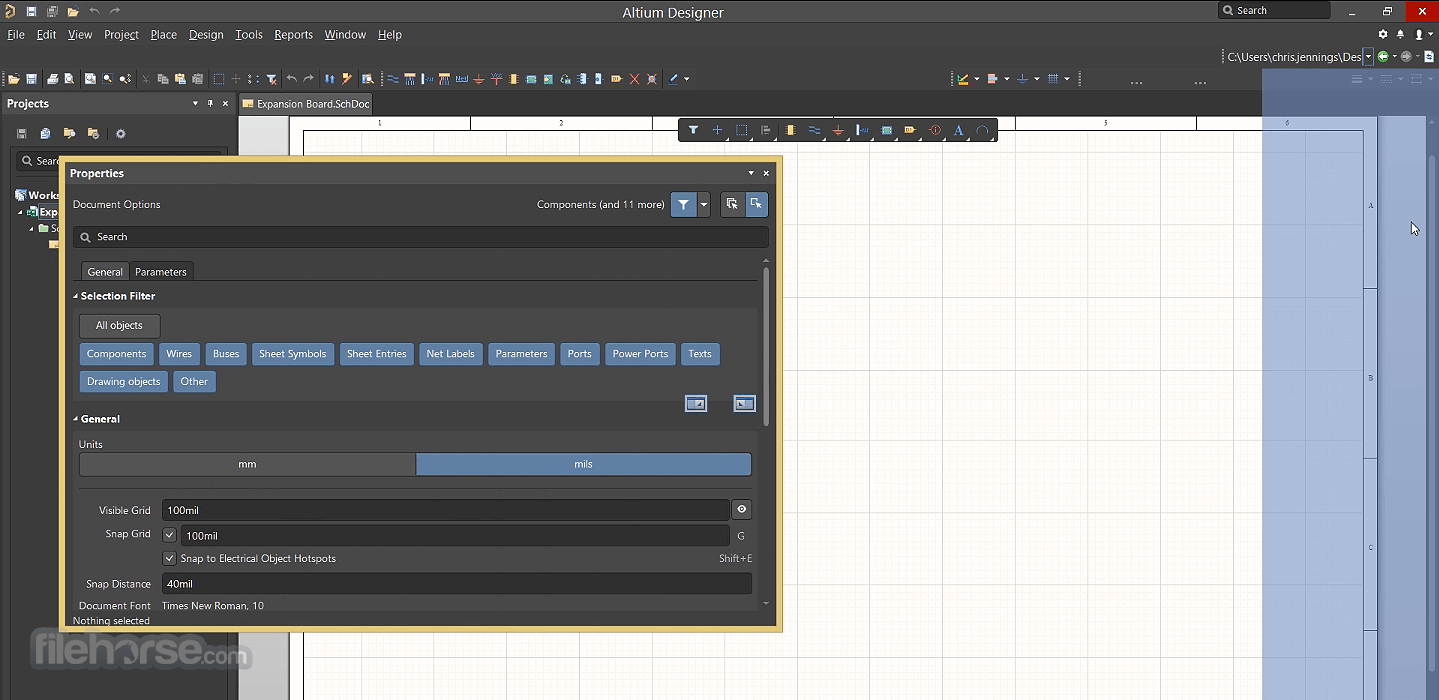1439x700 pixels.
Task: Pin the Projects panel
Action: click(210, 103)
